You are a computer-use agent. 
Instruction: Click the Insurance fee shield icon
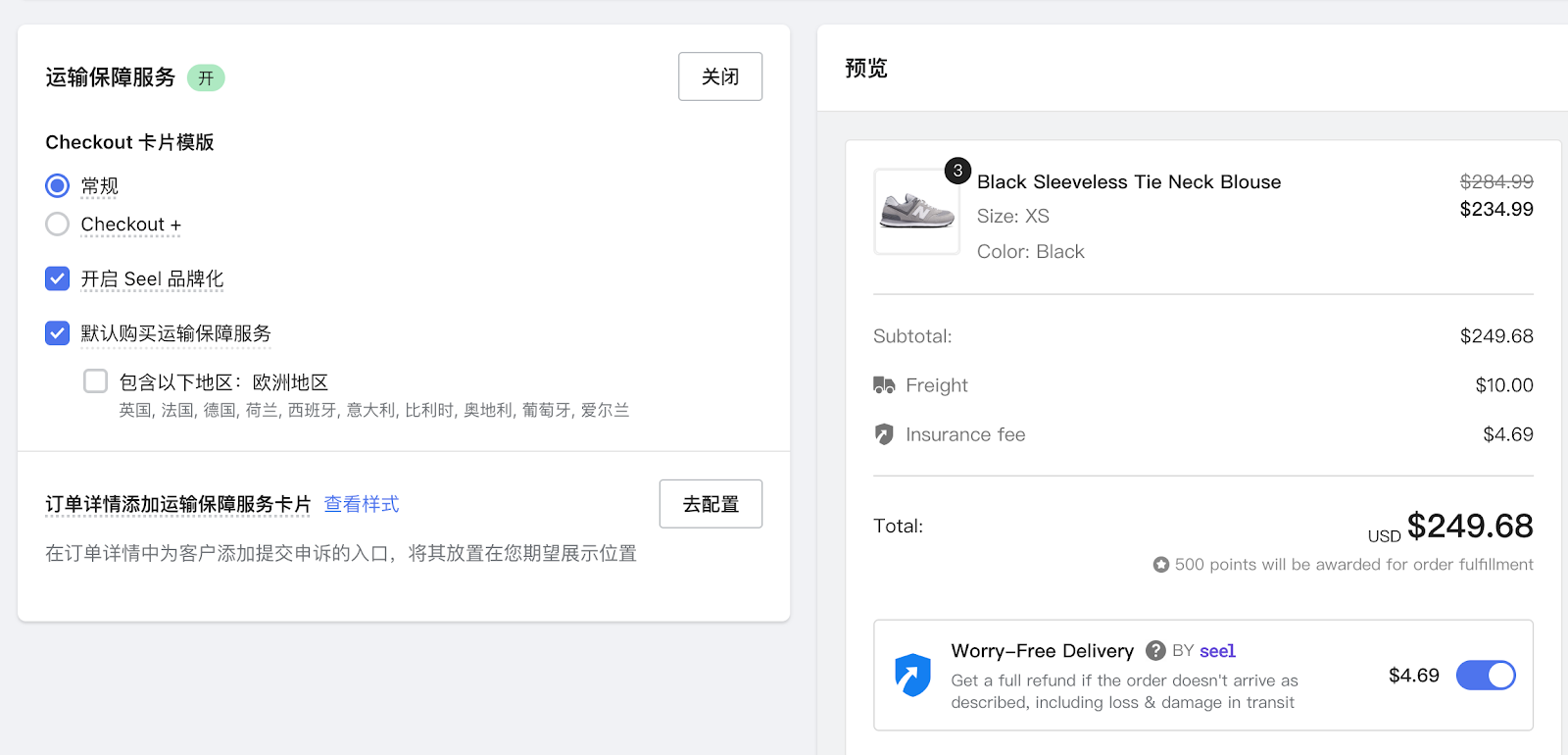pos(884,434)
